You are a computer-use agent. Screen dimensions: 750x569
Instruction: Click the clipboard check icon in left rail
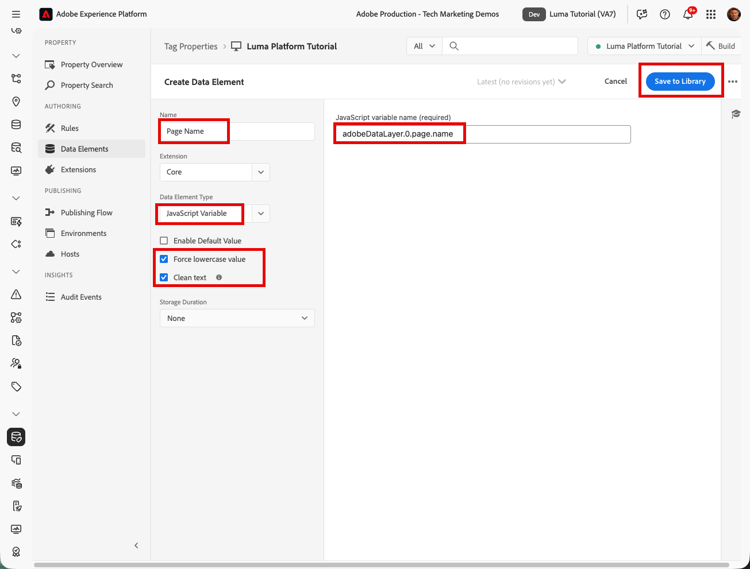16,506
